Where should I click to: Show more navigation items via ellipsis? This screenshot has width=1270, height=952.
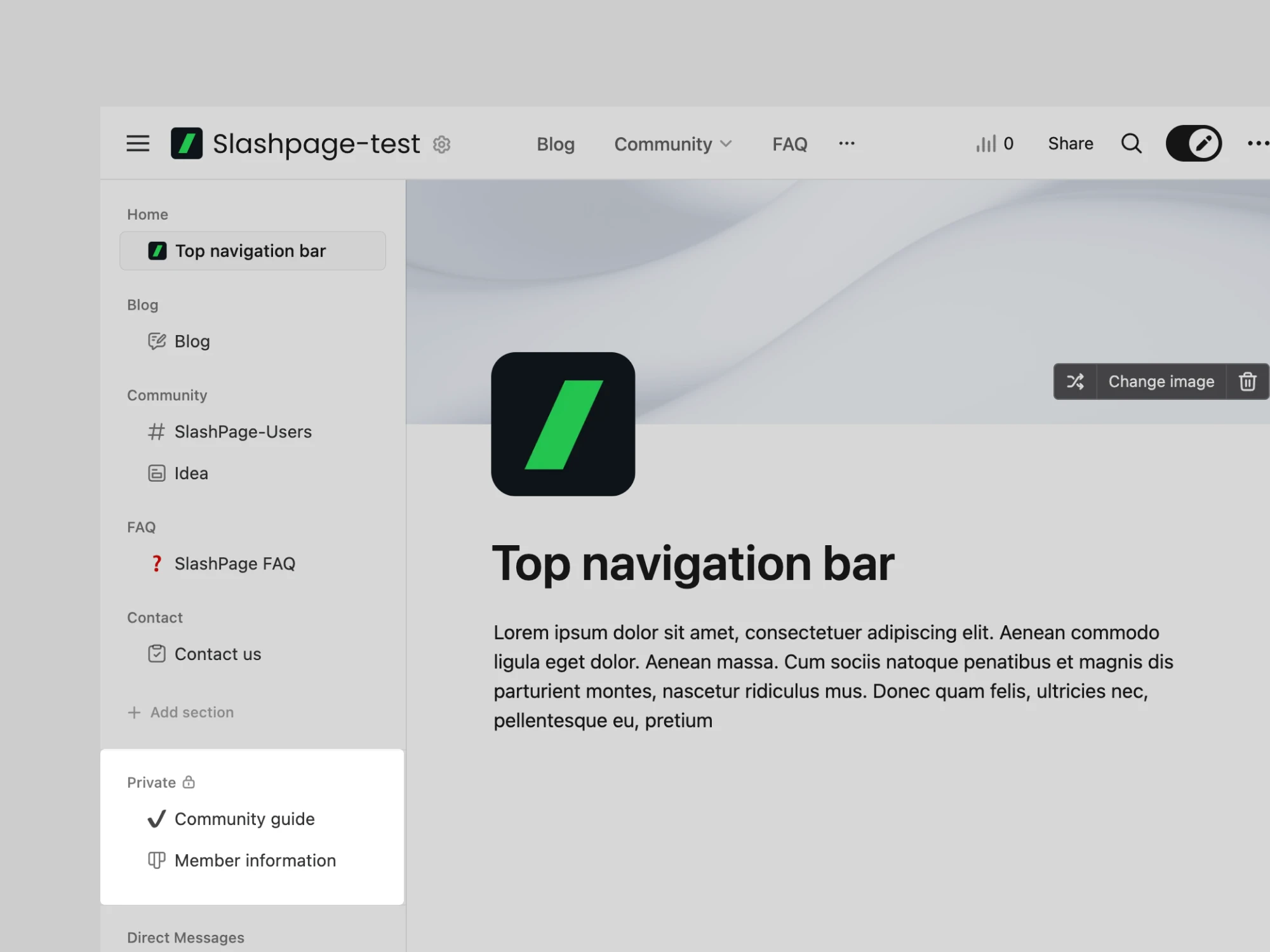847,143
